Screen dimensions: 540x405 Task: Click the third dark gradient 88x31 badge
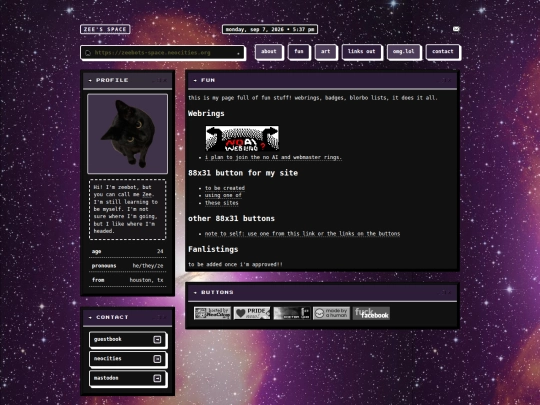292,313
